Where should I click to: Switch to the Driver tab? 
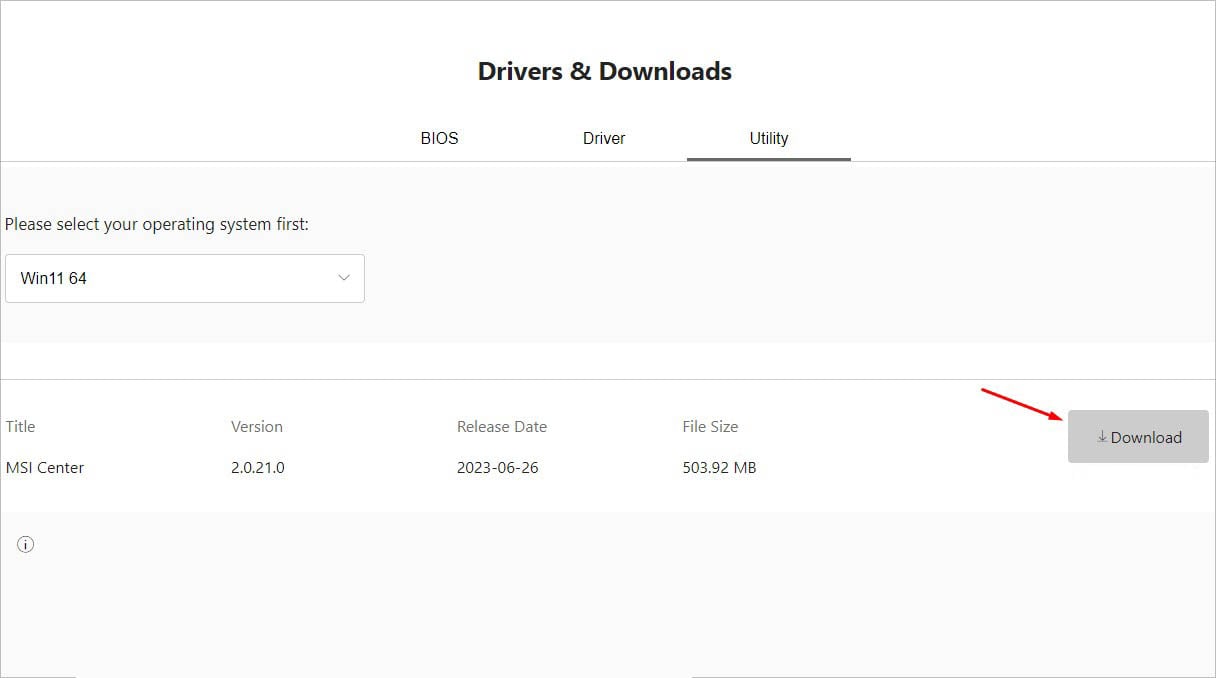(x=604, y=138)
